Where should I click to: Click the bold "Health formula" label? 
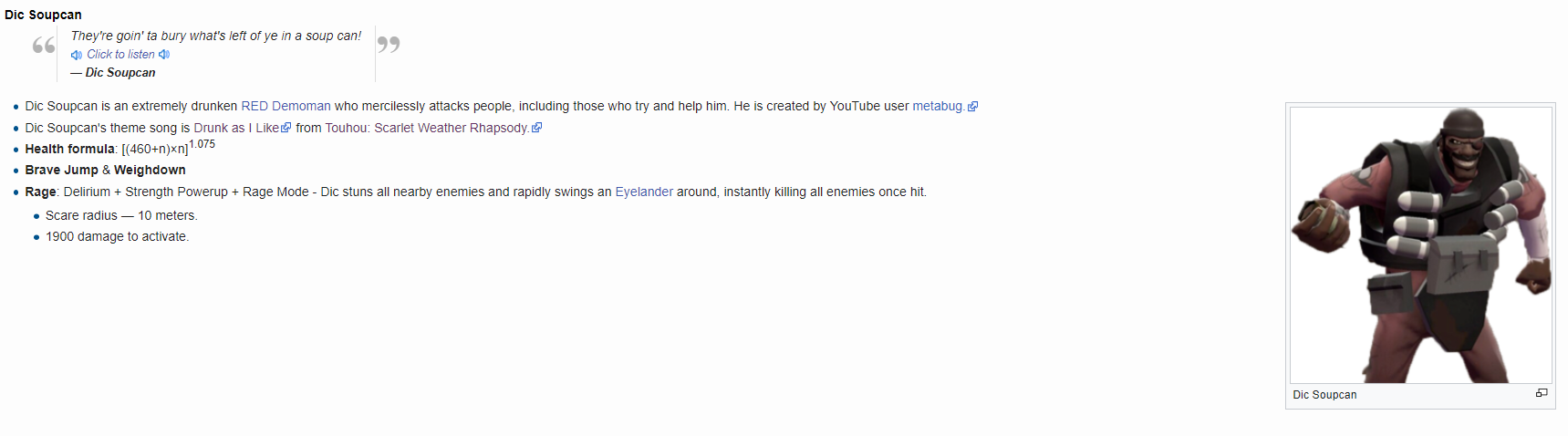point(69,150)
